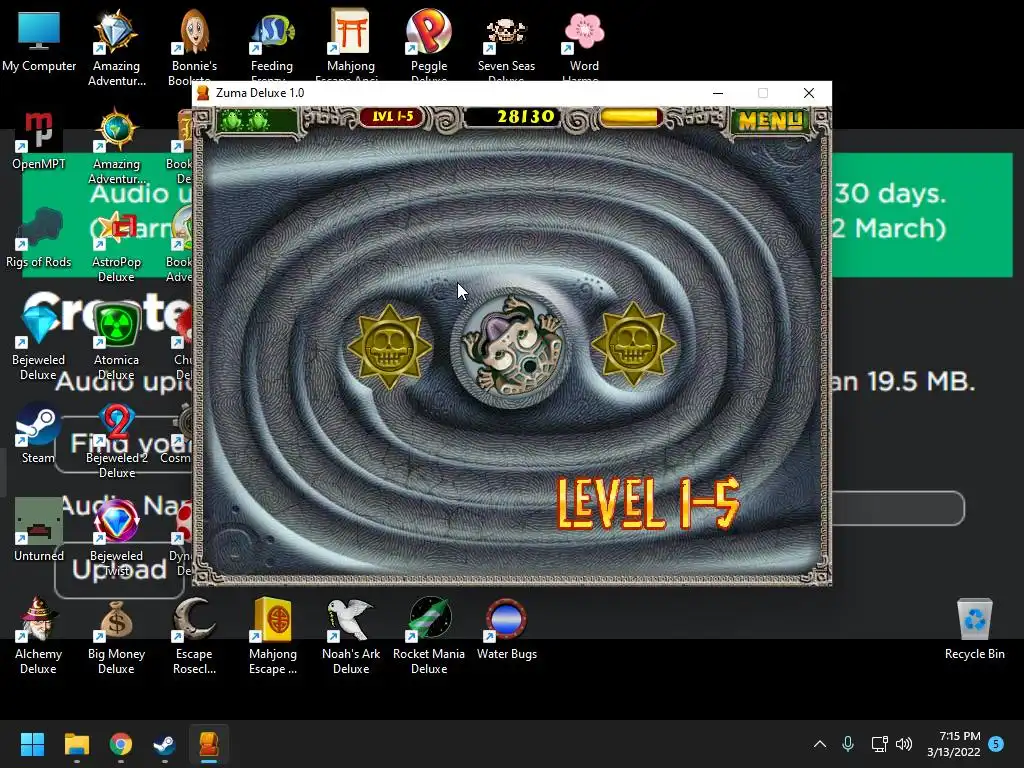The height and width of the screenshot is (768, 1024).
Task: Launch AstroPop Deluxe shortcut
Action: pyautogui.click(x=116, y=247)
